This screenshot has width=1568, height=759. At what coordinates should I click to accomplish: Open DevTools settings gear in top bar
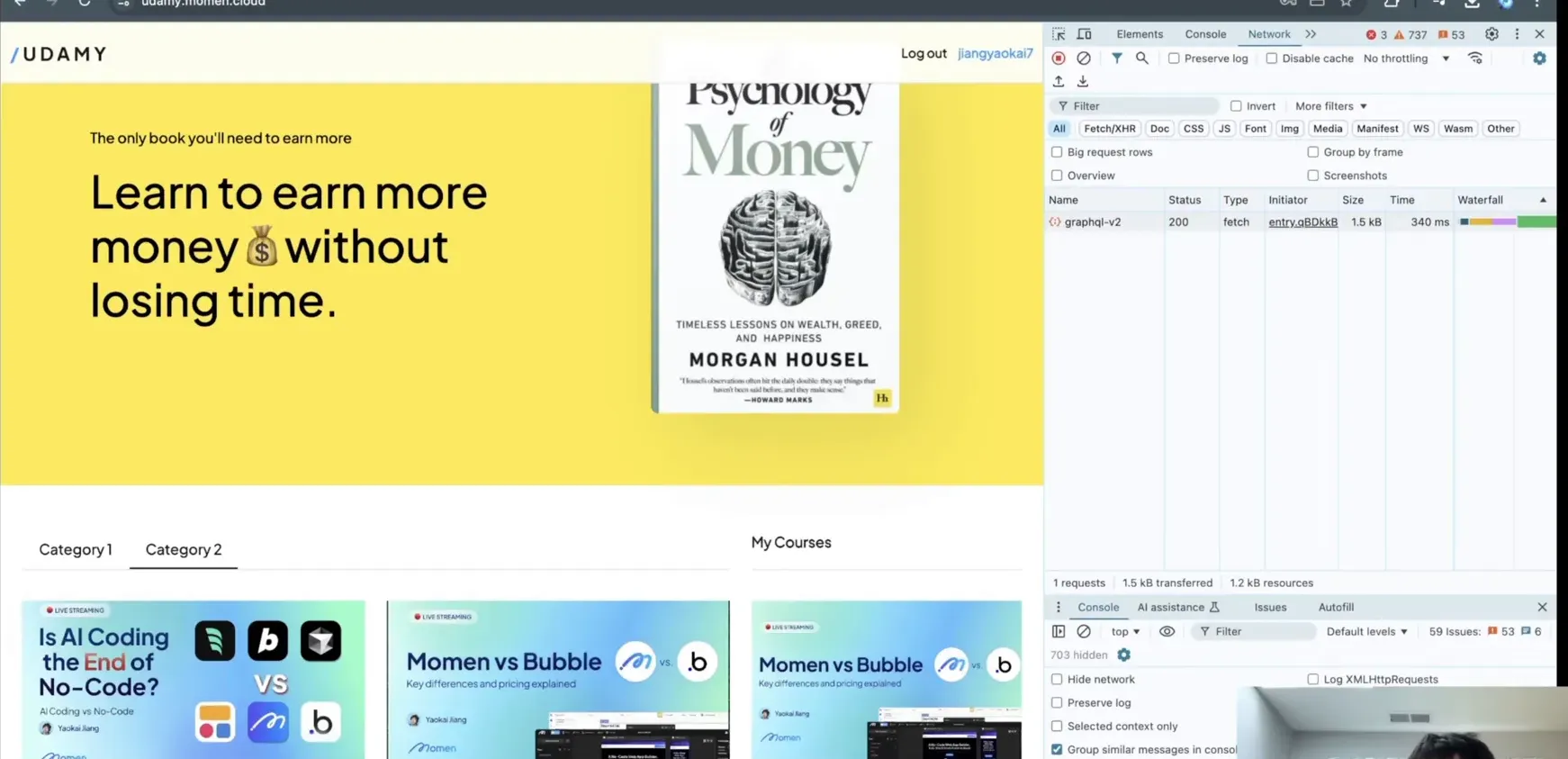(1491, 34)
